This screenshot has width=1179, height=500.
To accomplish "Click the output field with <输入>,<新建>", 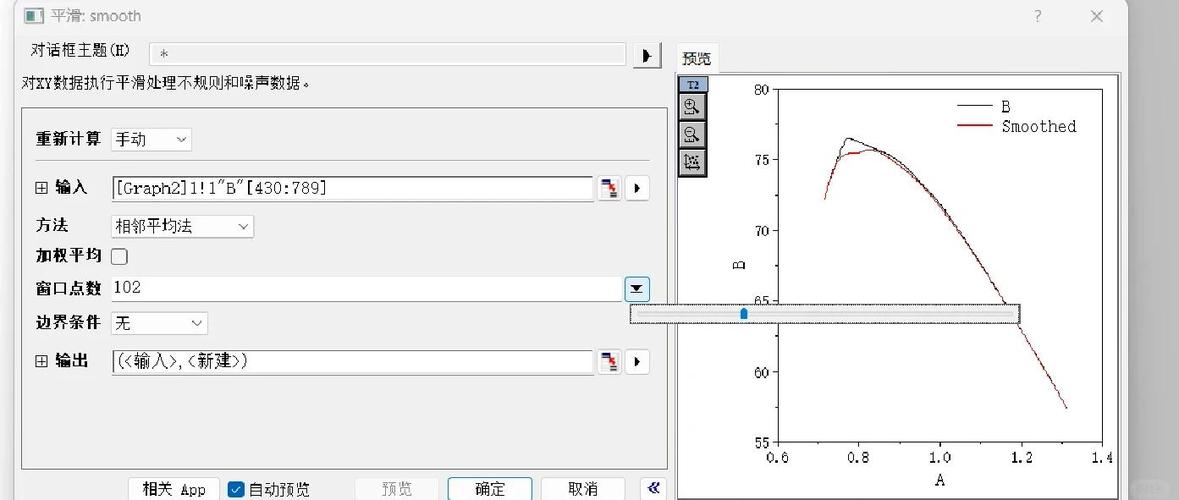I will click(352, 362).
